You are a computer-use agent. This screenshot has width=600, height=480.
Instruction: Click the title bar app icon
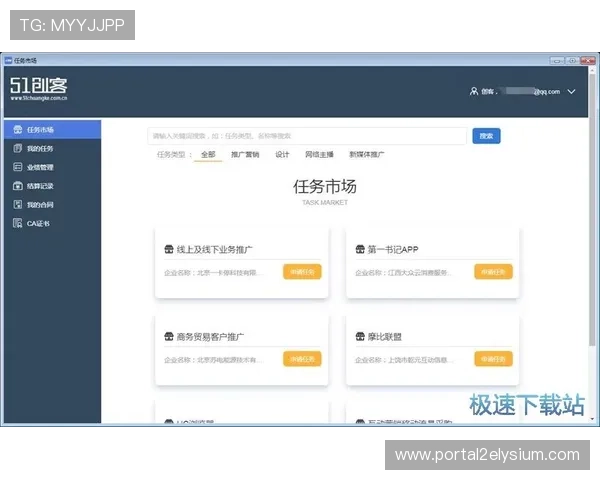[x=8, y=60]
